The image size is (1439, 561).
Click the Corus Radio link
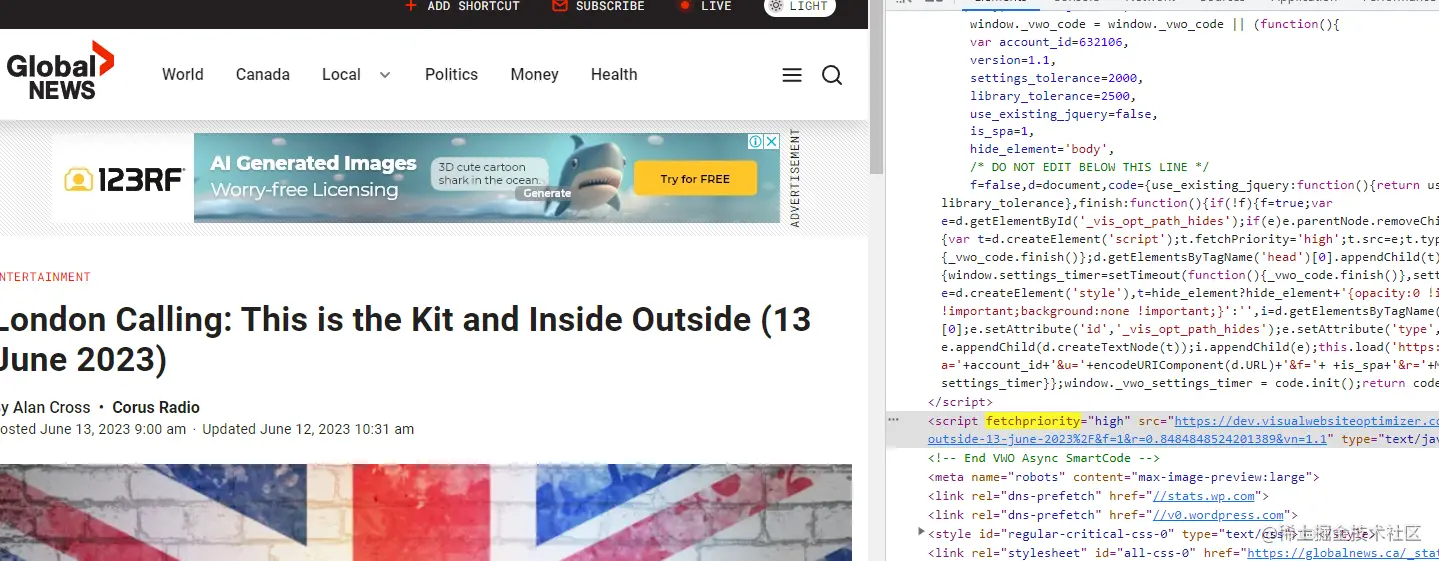156,408
